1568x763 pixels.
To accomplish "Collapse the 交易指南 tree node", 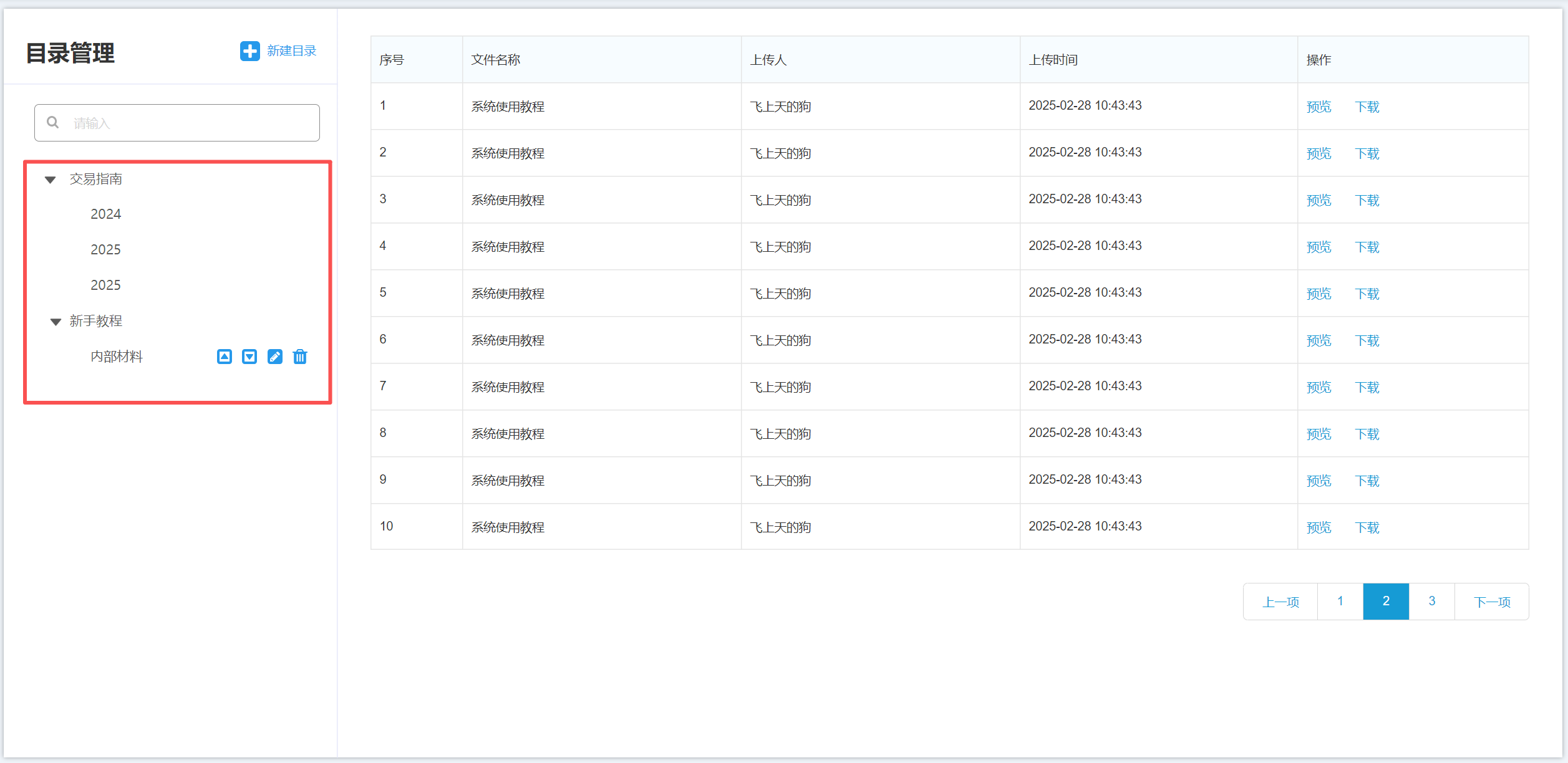I will pos(51,180).
